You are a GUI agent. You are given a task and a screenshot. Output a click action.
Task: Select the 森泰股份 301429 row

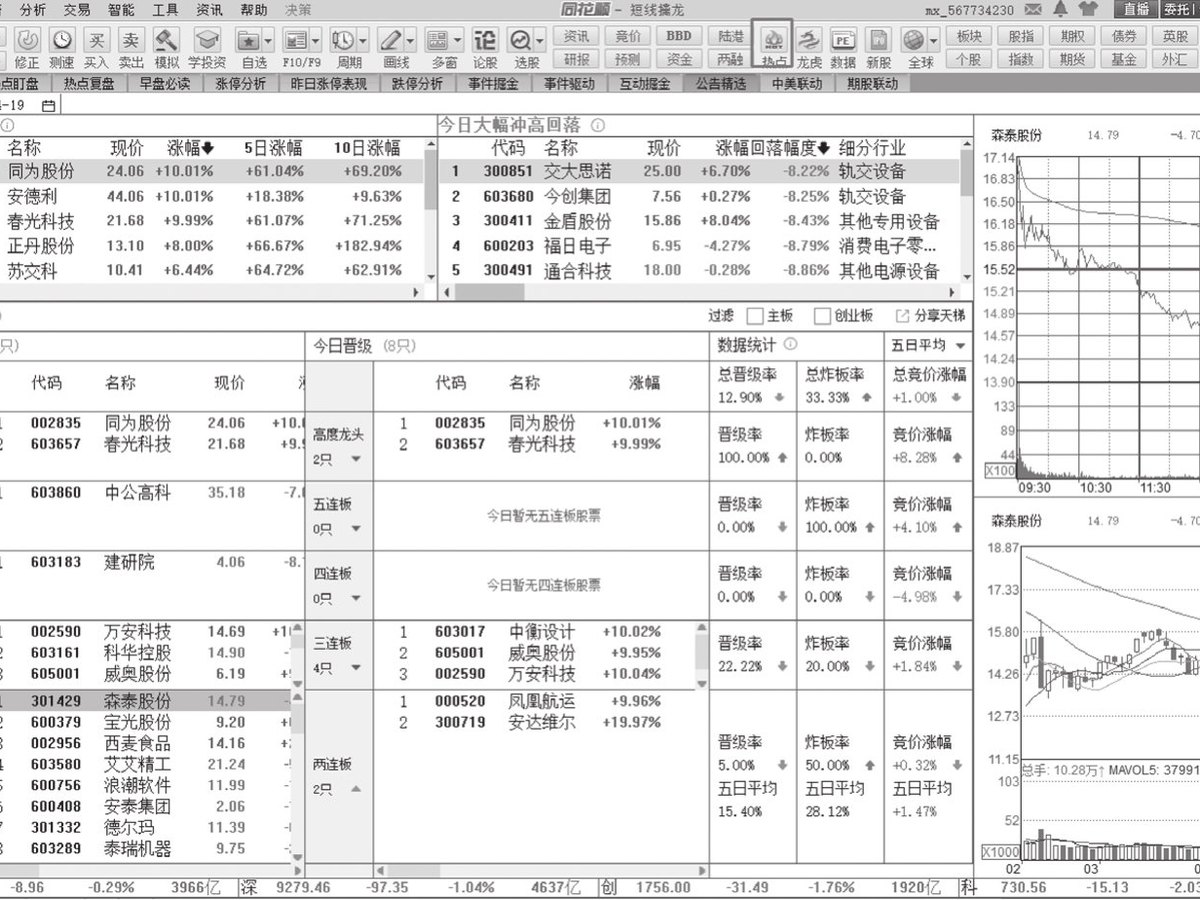click(146, 702)
